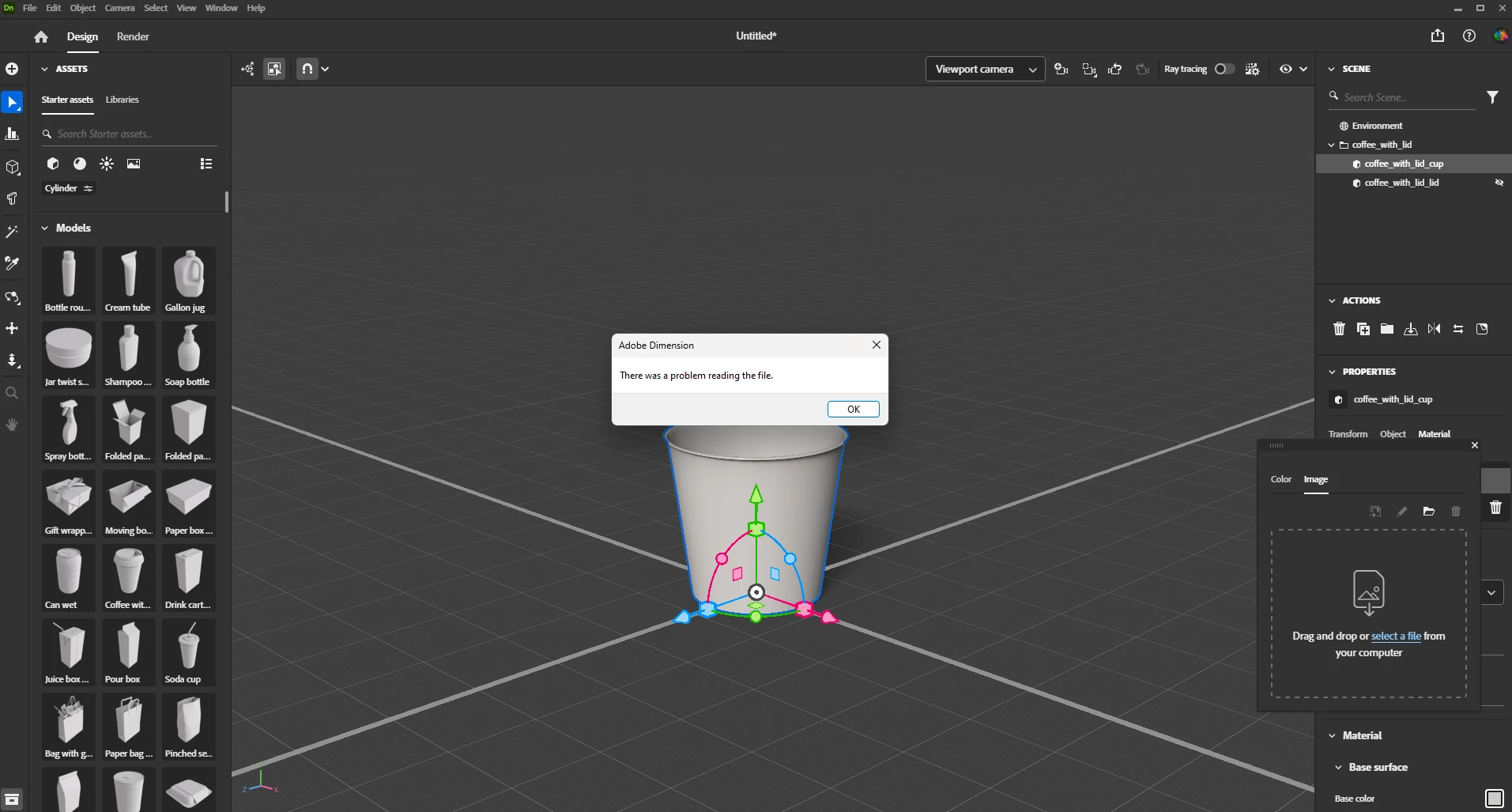Select the Sampler eyedropper tool
Screen dimensions: 1512x812
click(x=12, y=263)
